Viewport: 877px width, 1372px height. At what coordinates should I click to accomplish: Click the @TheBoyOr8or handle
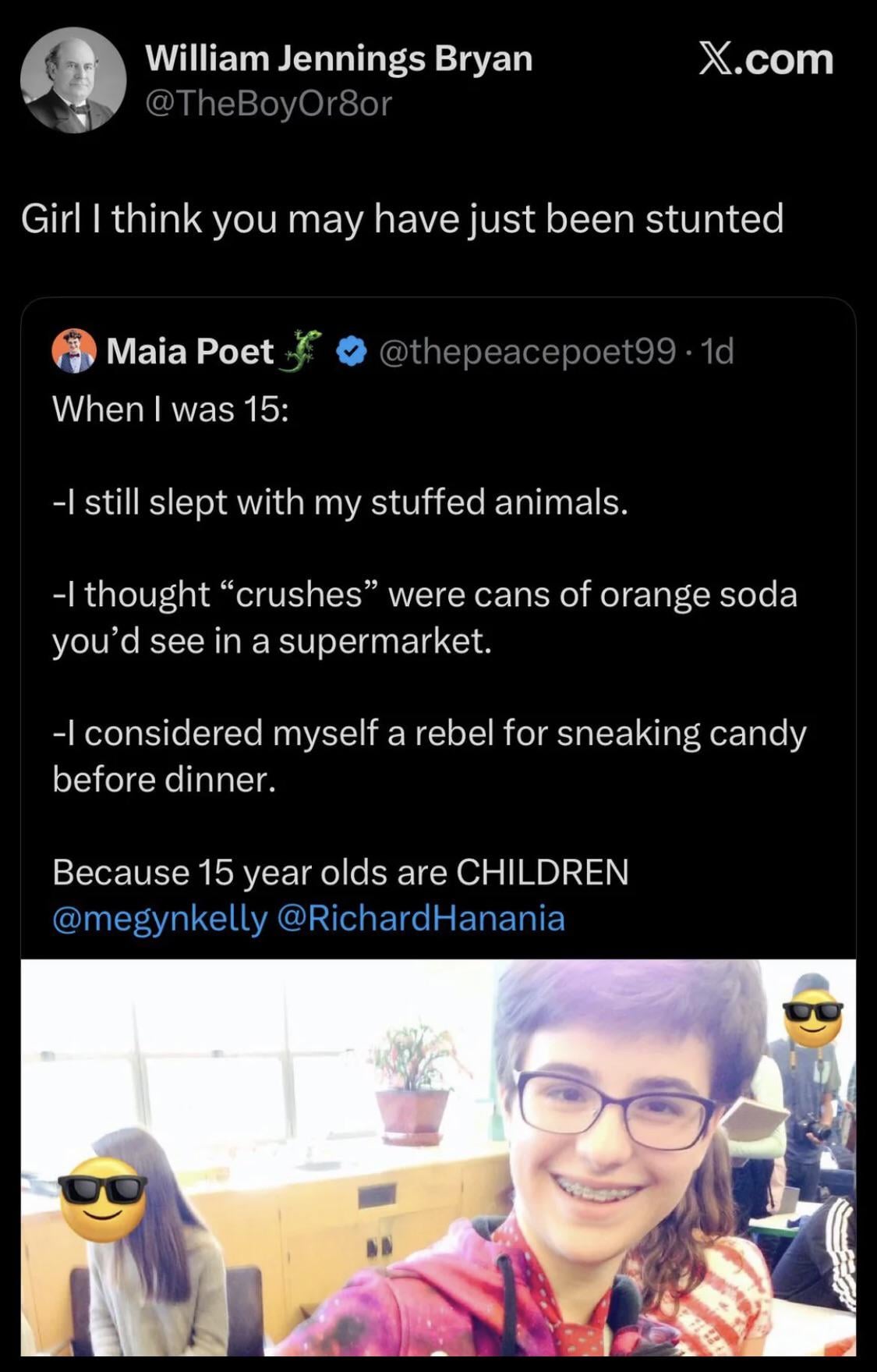pyautogui.click(x=269, y=103)
